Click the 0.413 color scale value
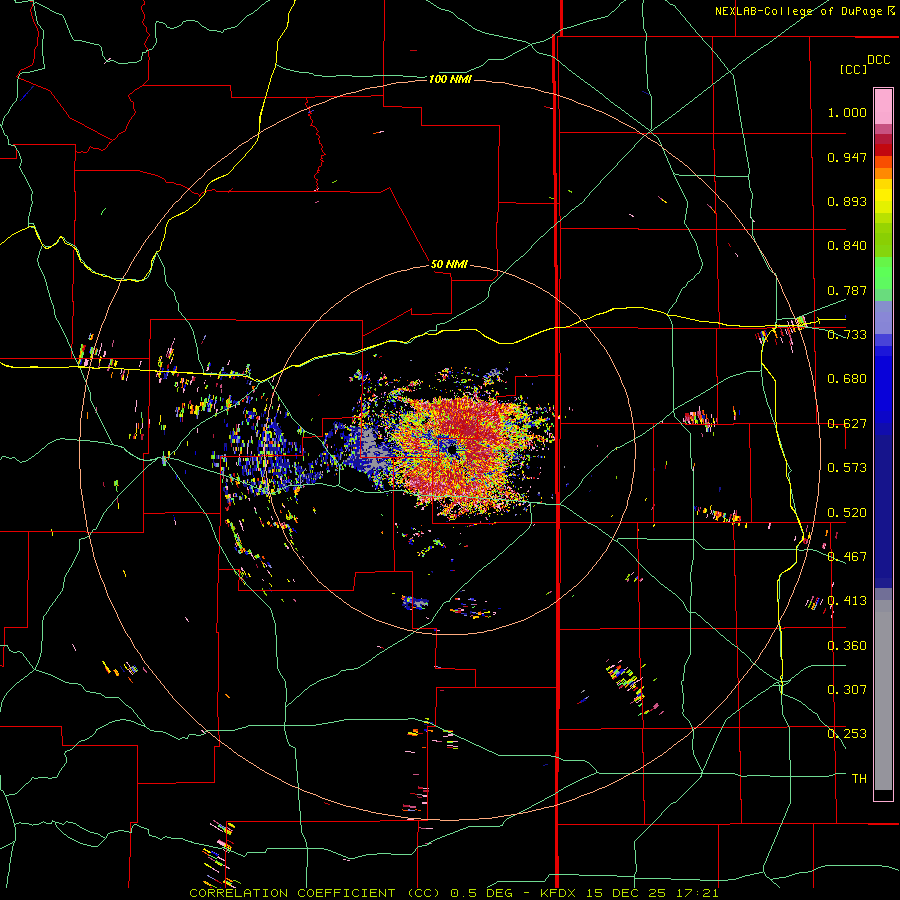Screen dimensions: 900x900 pos(847,601)
